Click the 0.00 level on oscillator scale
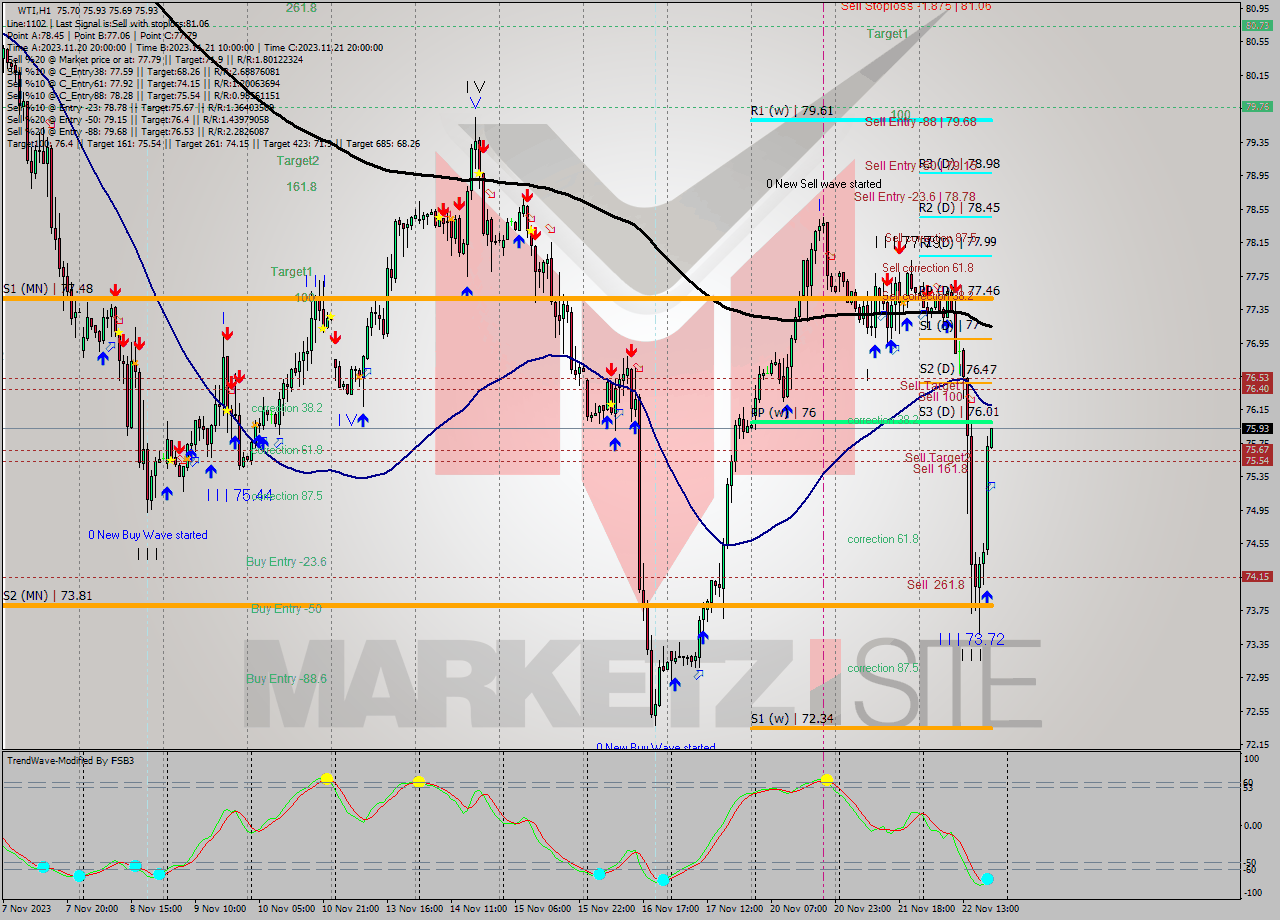This screenshot has width=1280, height=920. pyautogui.click(x=1254, y=826)
